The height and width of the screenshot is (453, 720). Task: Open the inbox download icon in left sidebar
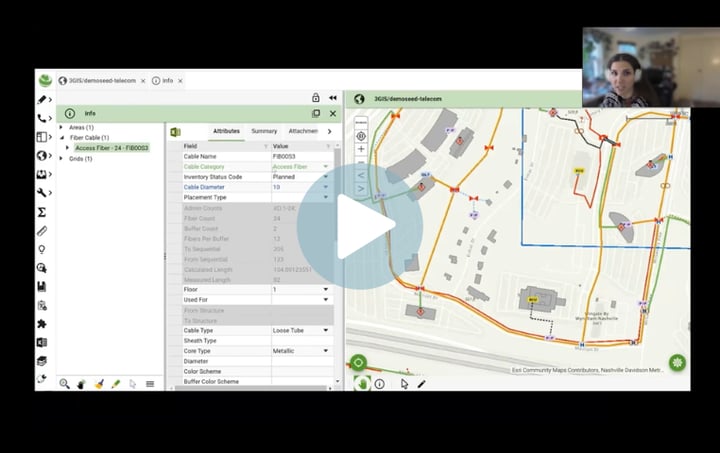[x=42, y=174]
